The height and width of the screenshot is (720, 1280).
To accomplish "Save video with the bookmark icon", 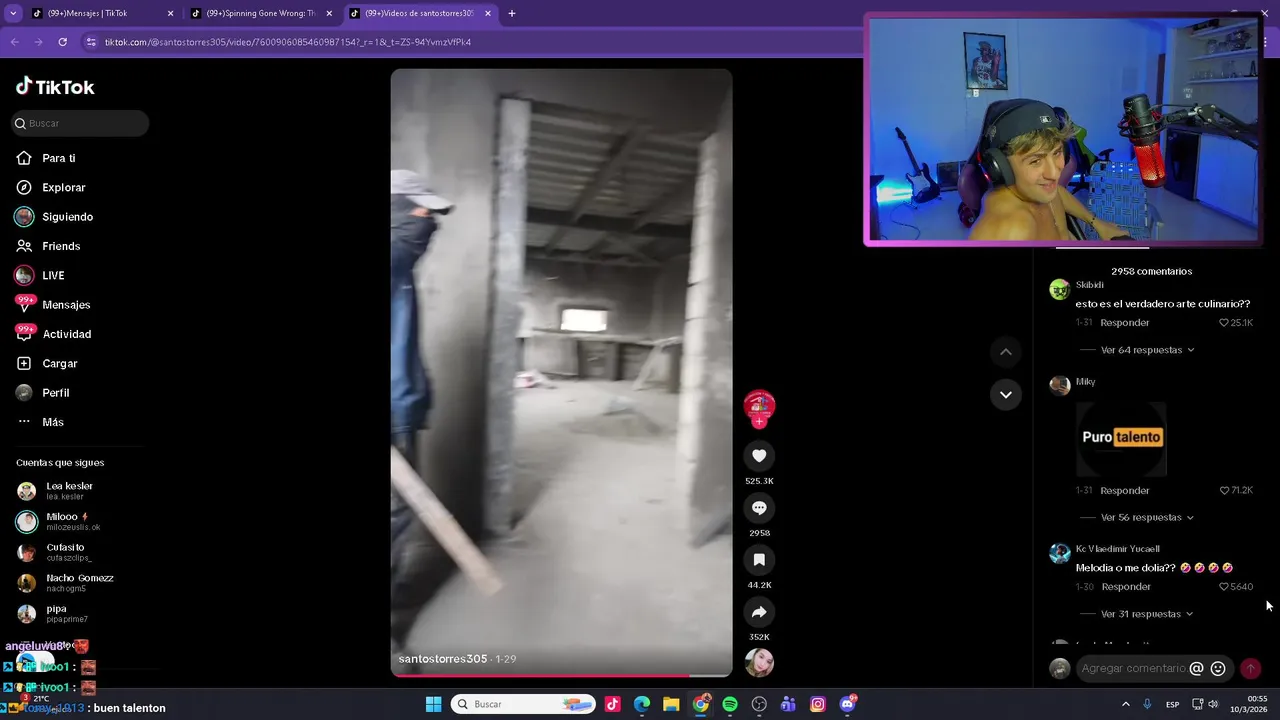I will click(x=759, y=560).
